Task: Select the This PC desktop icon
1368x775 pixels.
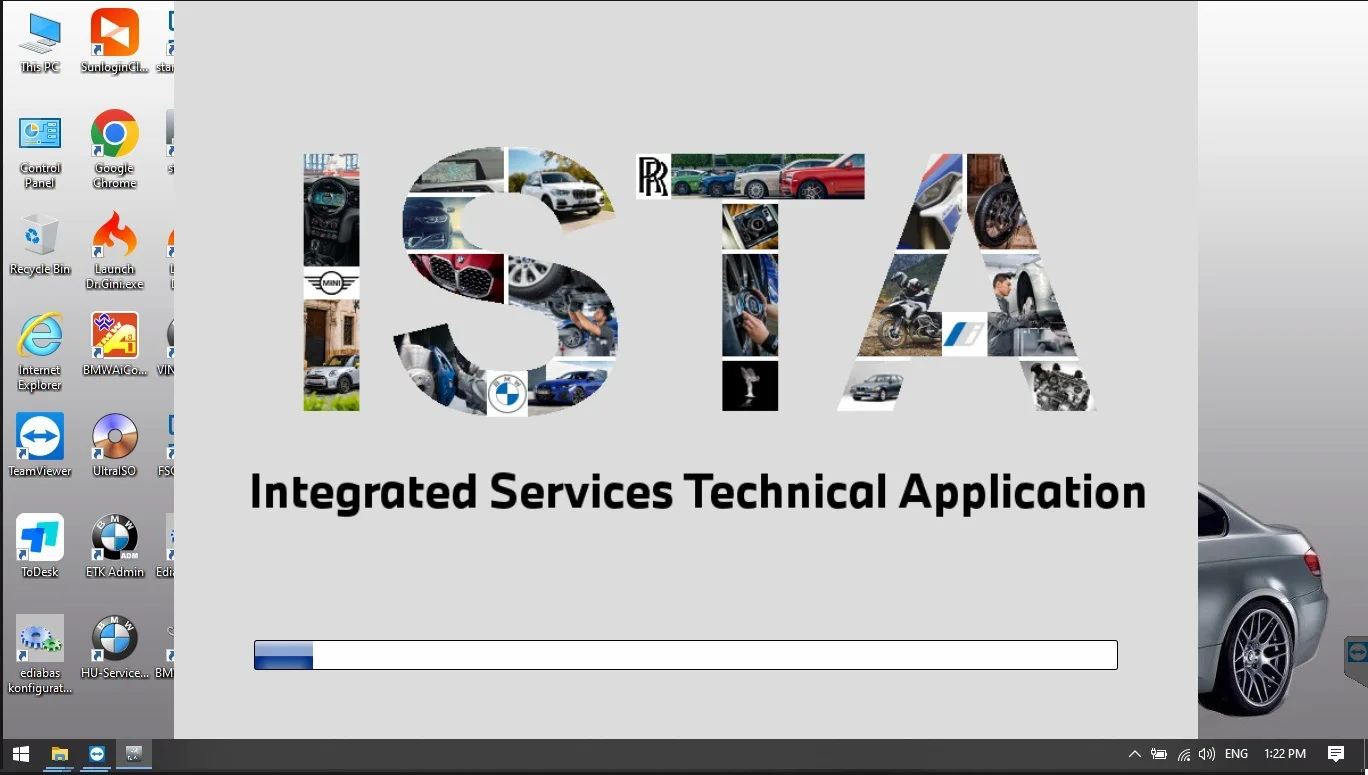Action: [40, 41]
